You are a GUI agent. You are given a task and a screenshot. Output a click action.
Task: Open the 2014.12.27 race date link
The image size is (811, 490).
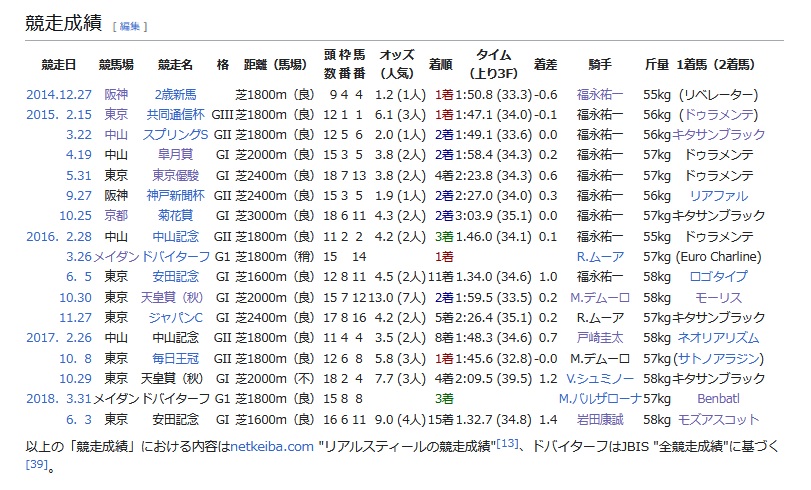point(59,95)
